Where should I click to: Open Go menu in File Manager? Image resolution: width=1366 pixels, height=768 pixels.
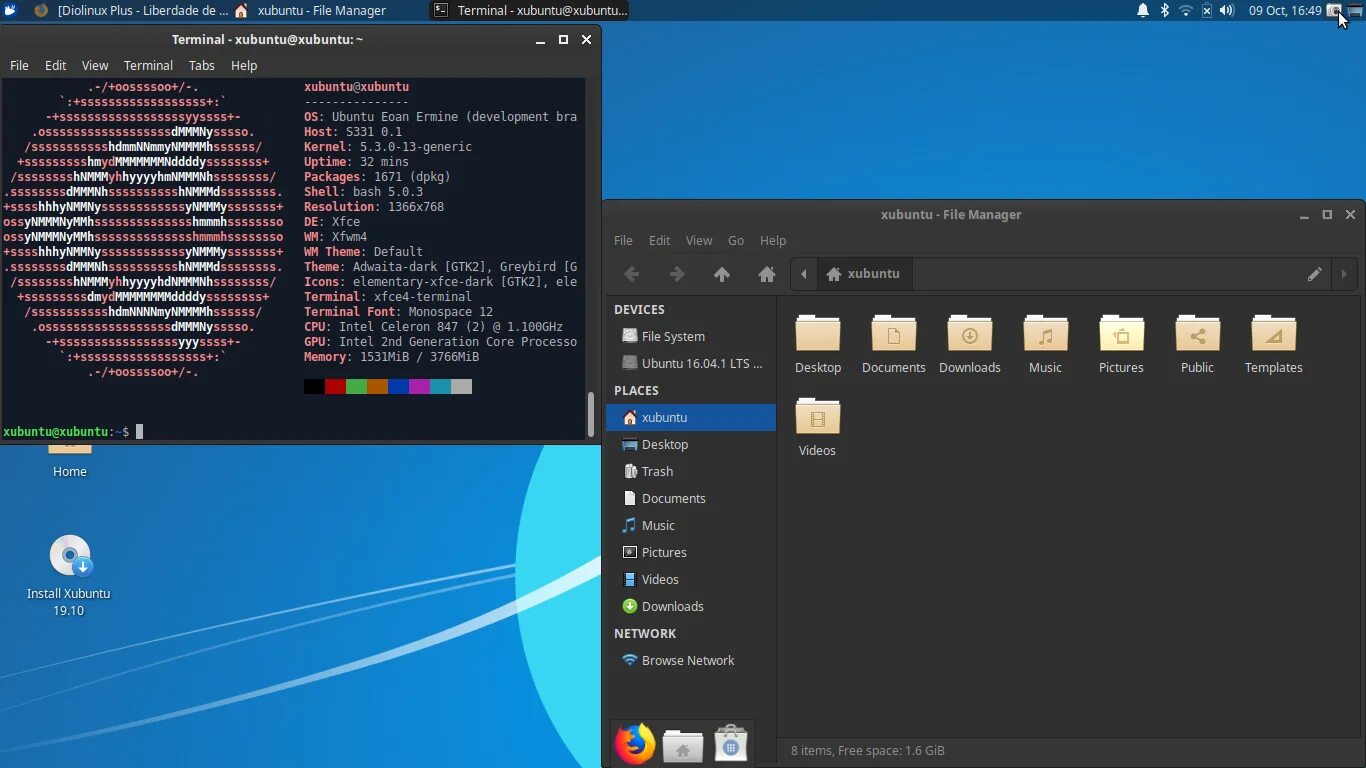[x=736, y=240]
